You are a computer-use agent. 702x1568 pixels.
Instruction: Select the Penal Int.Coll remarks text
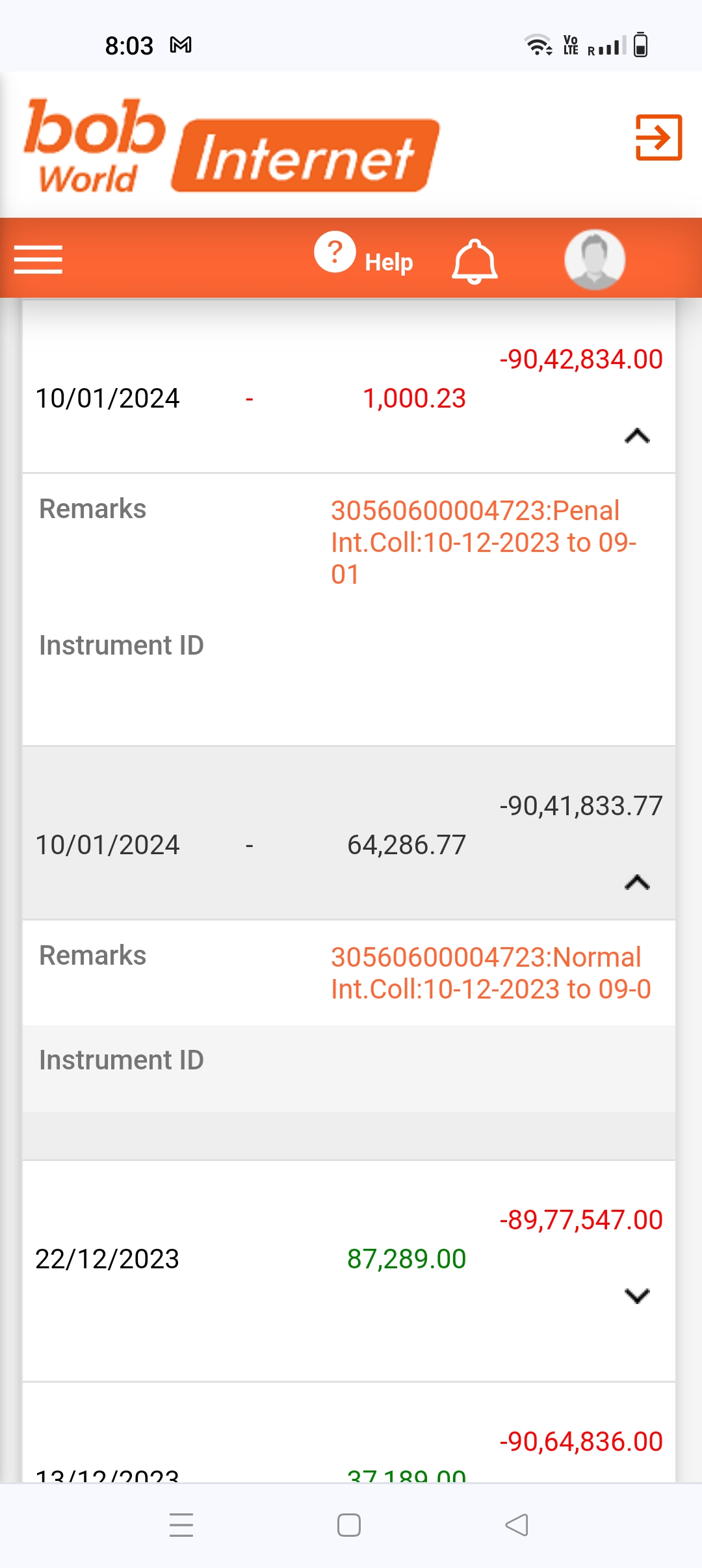point(482,542)
